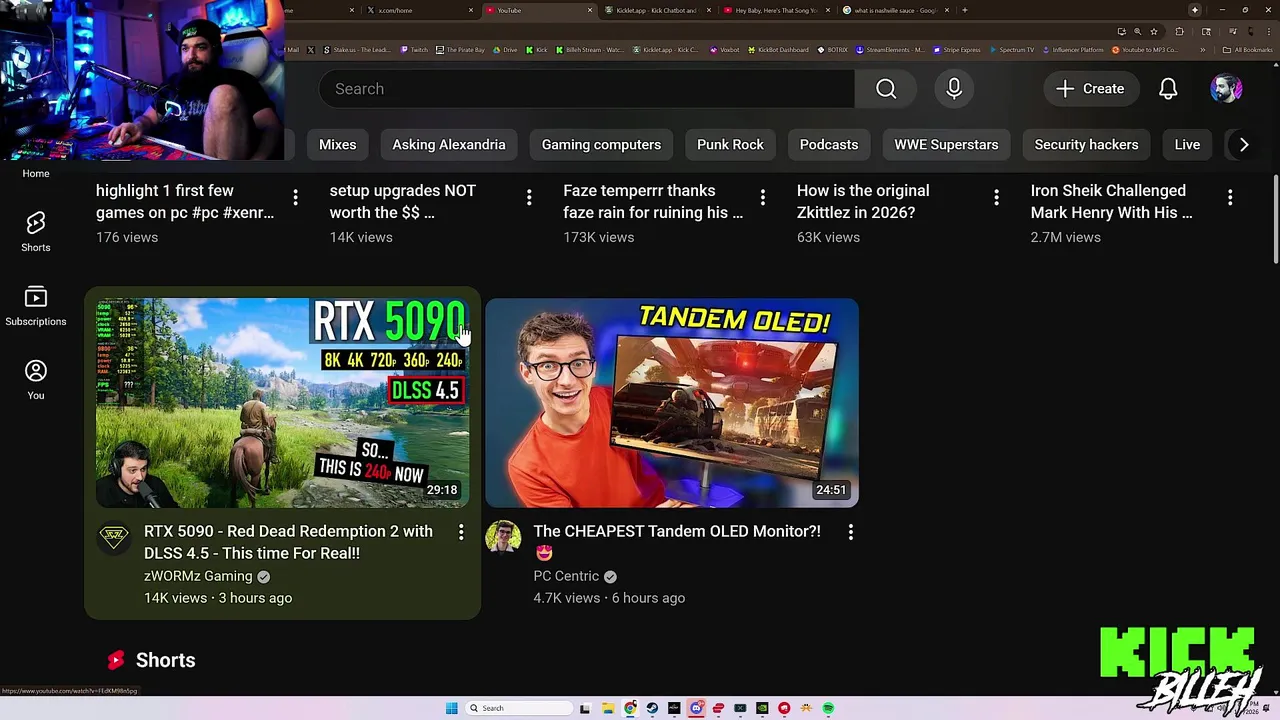
Task: Open Steam from the taskbar
Action: pos(652,708)
